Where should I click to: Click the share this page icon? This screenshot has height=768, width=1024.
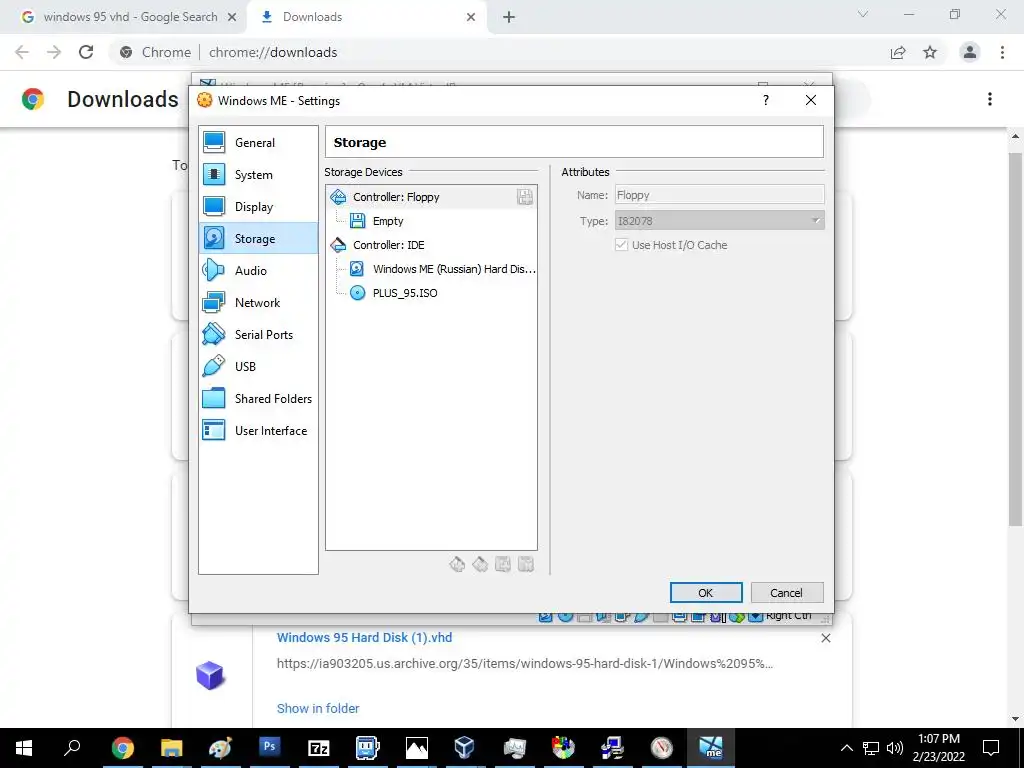tap(898, 52)
